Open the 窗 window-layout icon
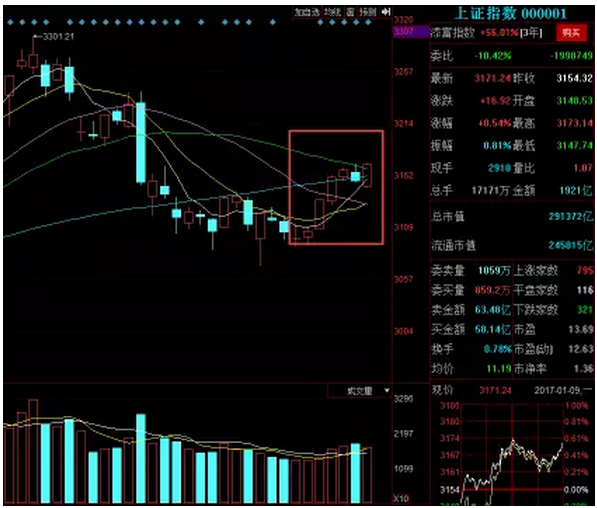The height and width of the screenshot is (508, 597). coord(350,12)
